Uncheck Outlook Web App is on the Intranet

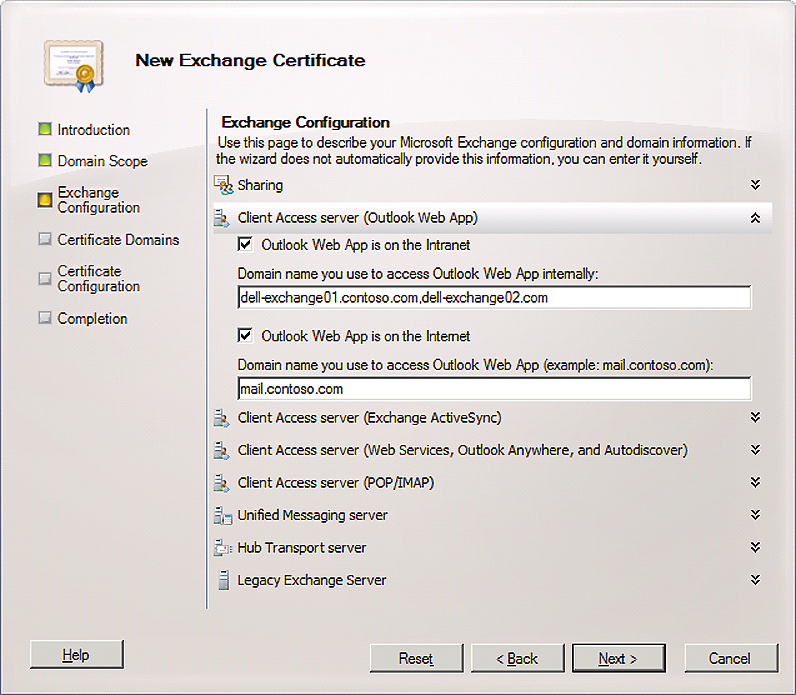pyautogui.click(x=245, y=244)
